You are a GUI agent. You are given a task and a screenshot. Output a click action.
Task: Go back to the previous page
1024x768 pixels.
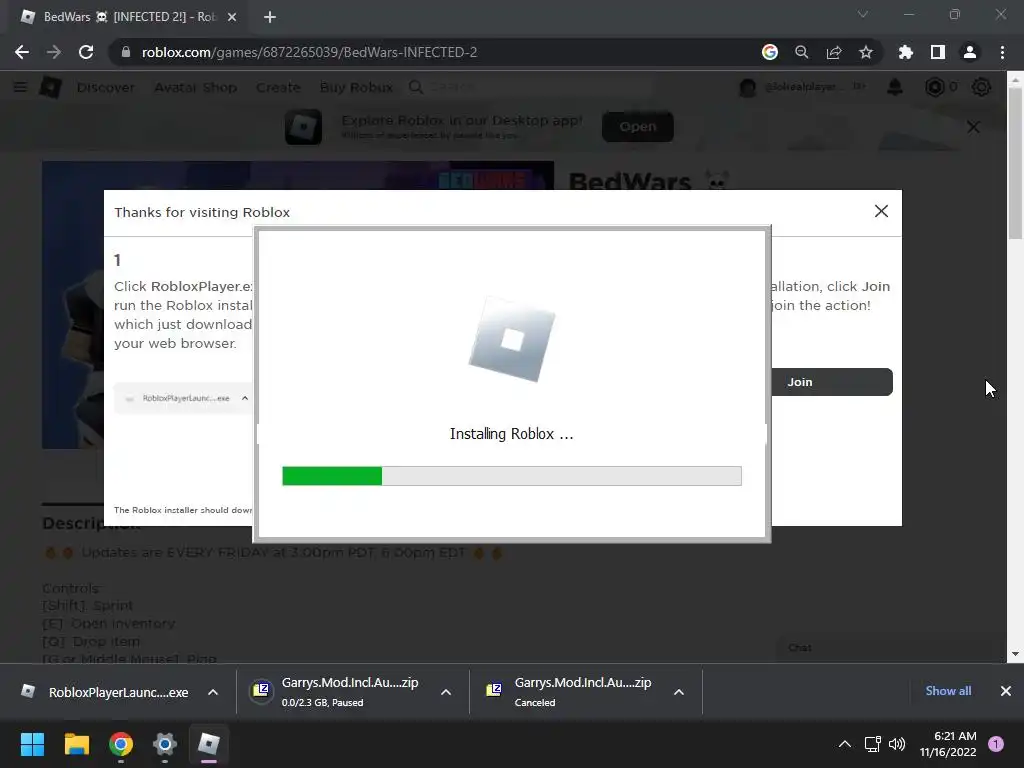(x=22, y=52)
